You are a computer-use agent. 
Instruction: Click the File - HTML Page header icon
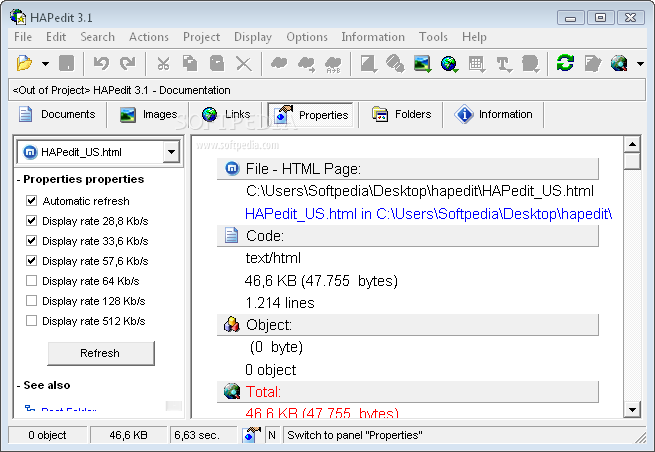click(x=232, y=168)
